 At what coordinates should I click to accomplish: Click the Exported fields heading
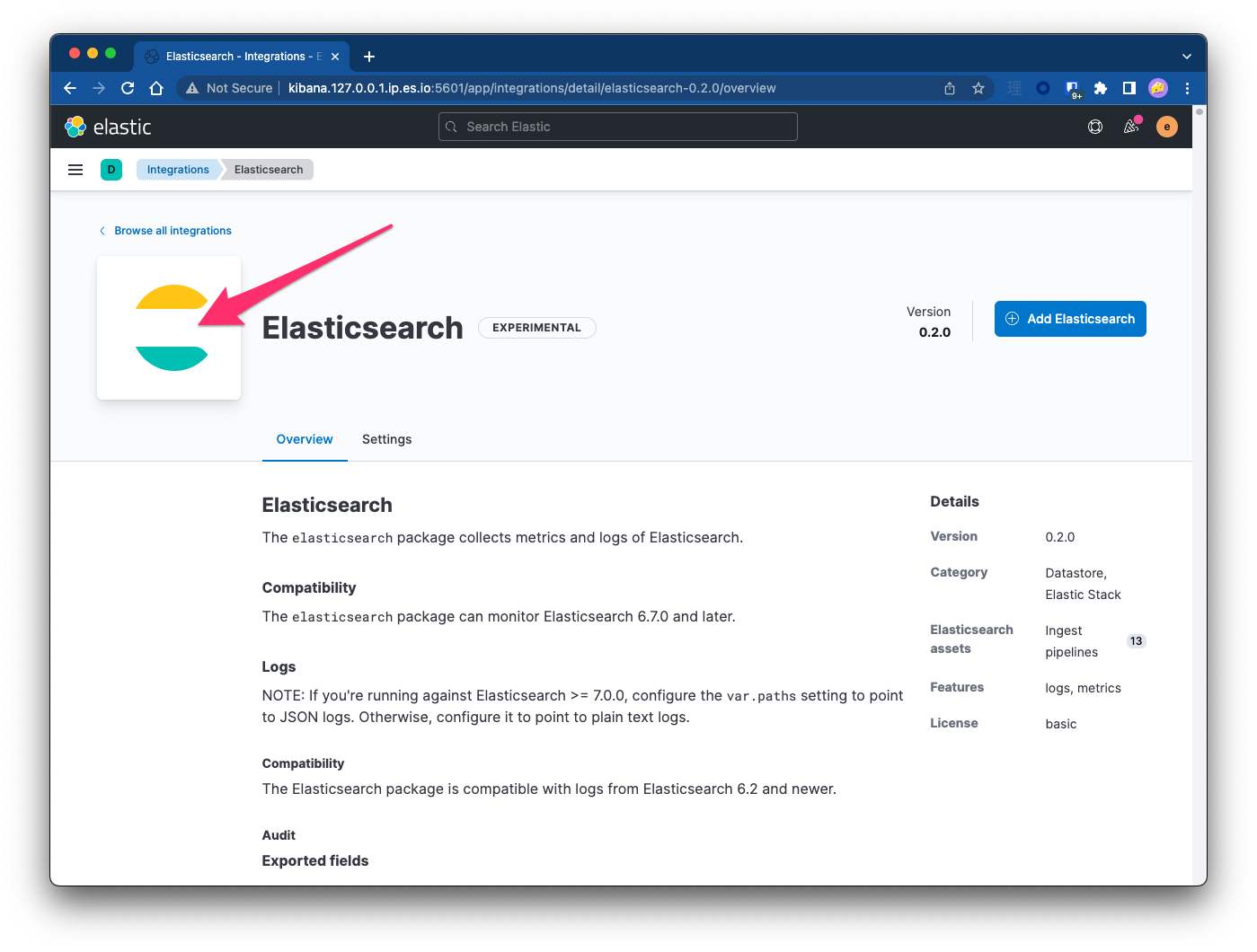click(315, 860)
